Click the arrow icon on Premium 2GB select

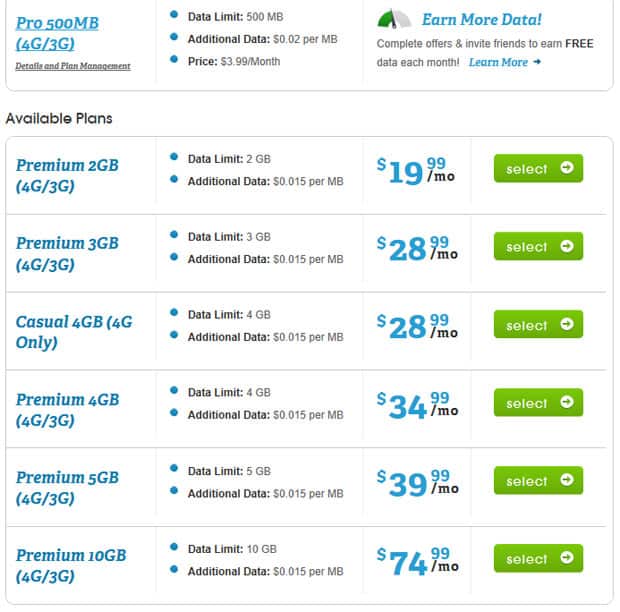pos(567,168)
